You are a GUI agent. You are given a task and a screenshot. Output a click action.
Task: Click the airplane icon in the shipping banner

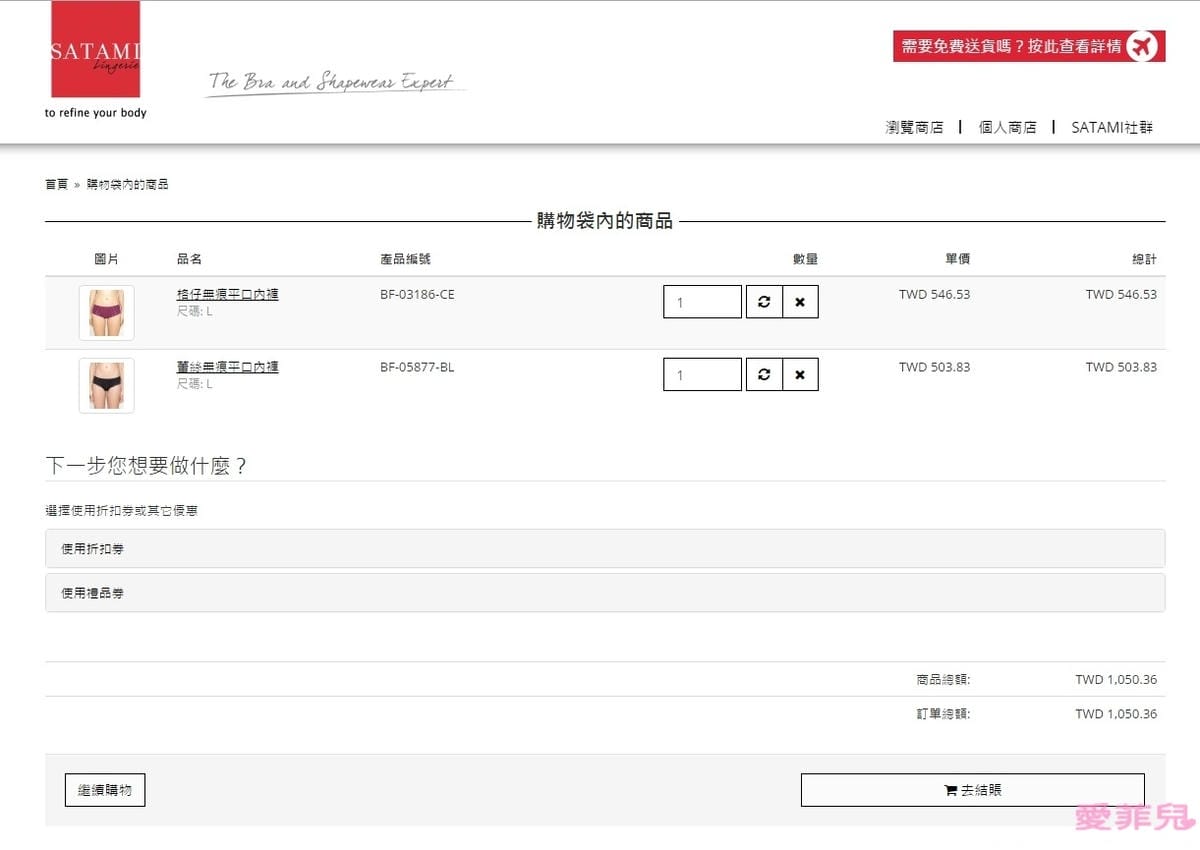click(x=1142, y=46)
